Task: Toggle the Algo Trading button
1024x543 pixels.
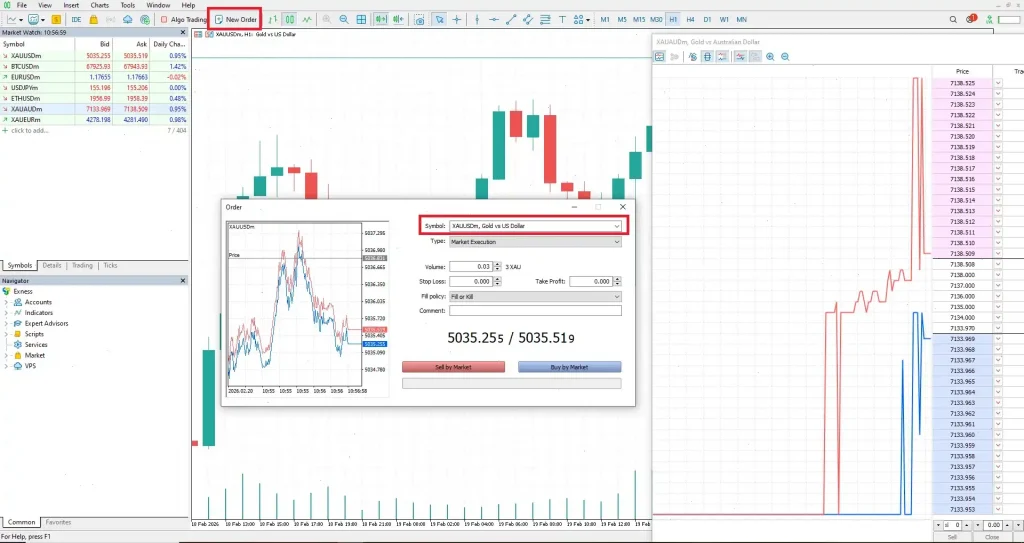Action: 183,20
